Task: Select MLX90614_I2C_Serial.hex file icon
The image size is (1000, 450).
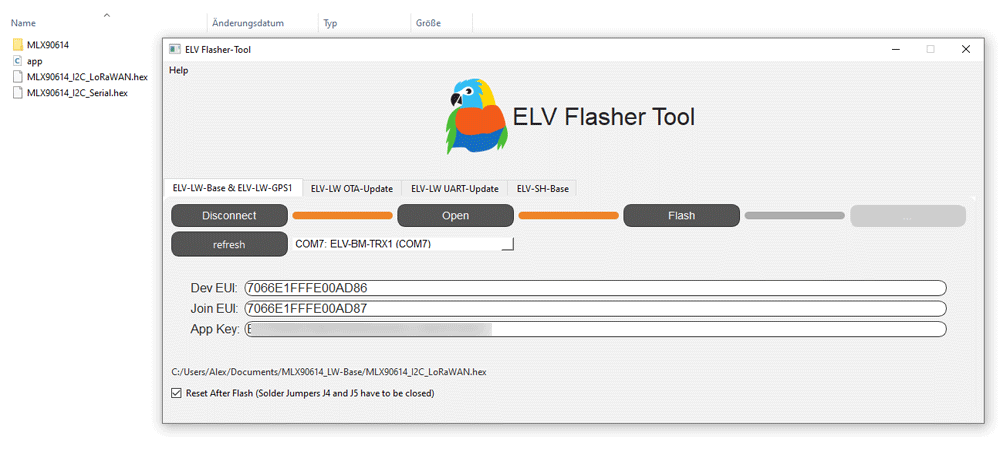Action: coord(18,93)
